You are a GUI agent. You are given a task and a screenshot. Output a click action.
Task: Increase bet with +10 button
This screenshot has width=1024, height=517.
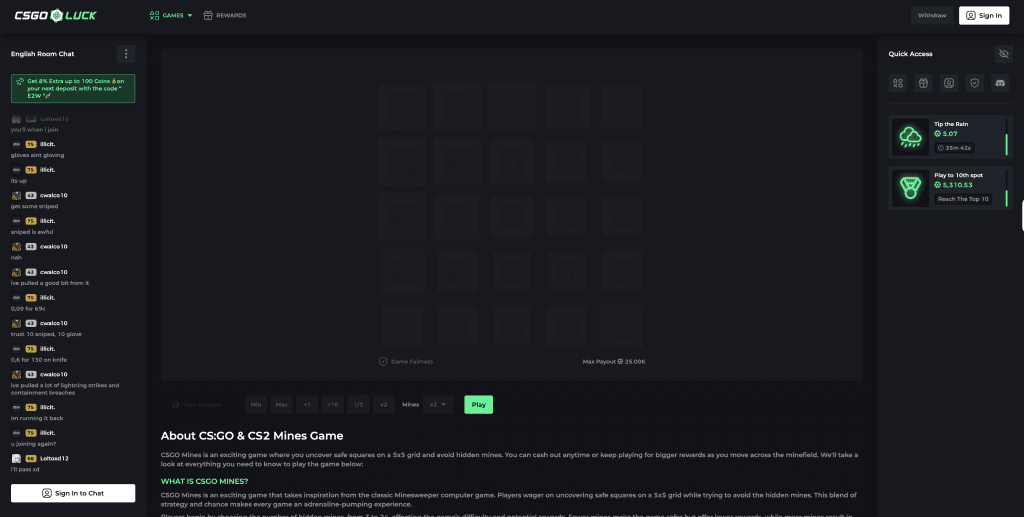pos(332,405)
